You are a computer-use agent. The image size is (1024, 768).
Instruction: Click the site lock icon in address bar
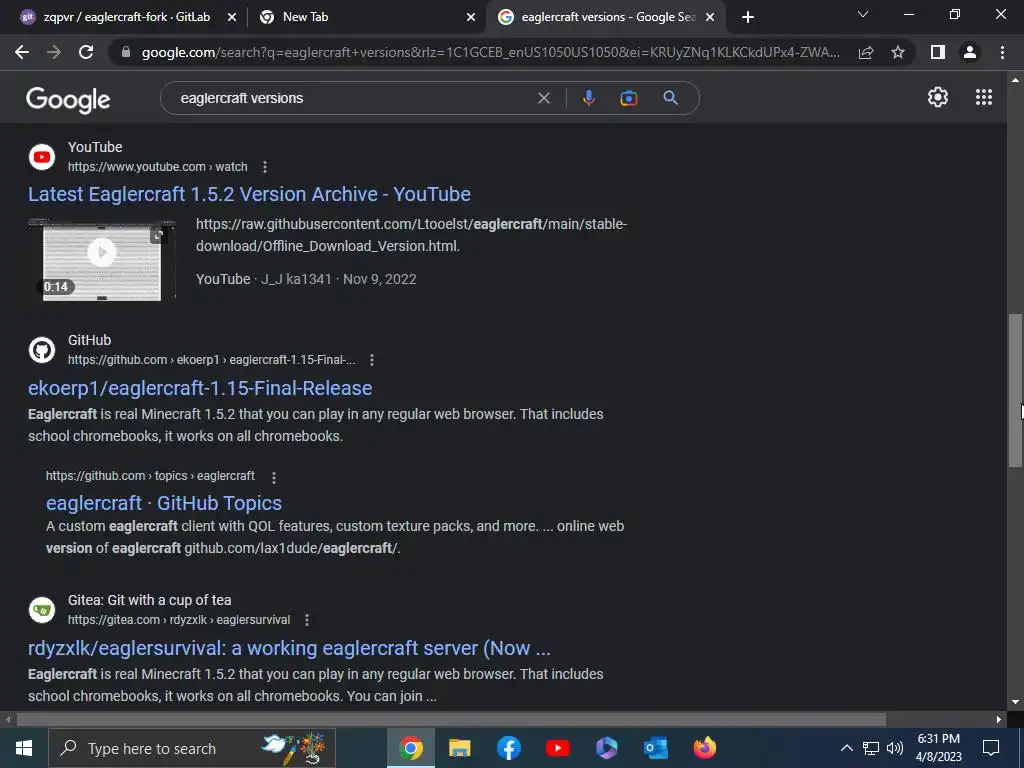[126, 52]
